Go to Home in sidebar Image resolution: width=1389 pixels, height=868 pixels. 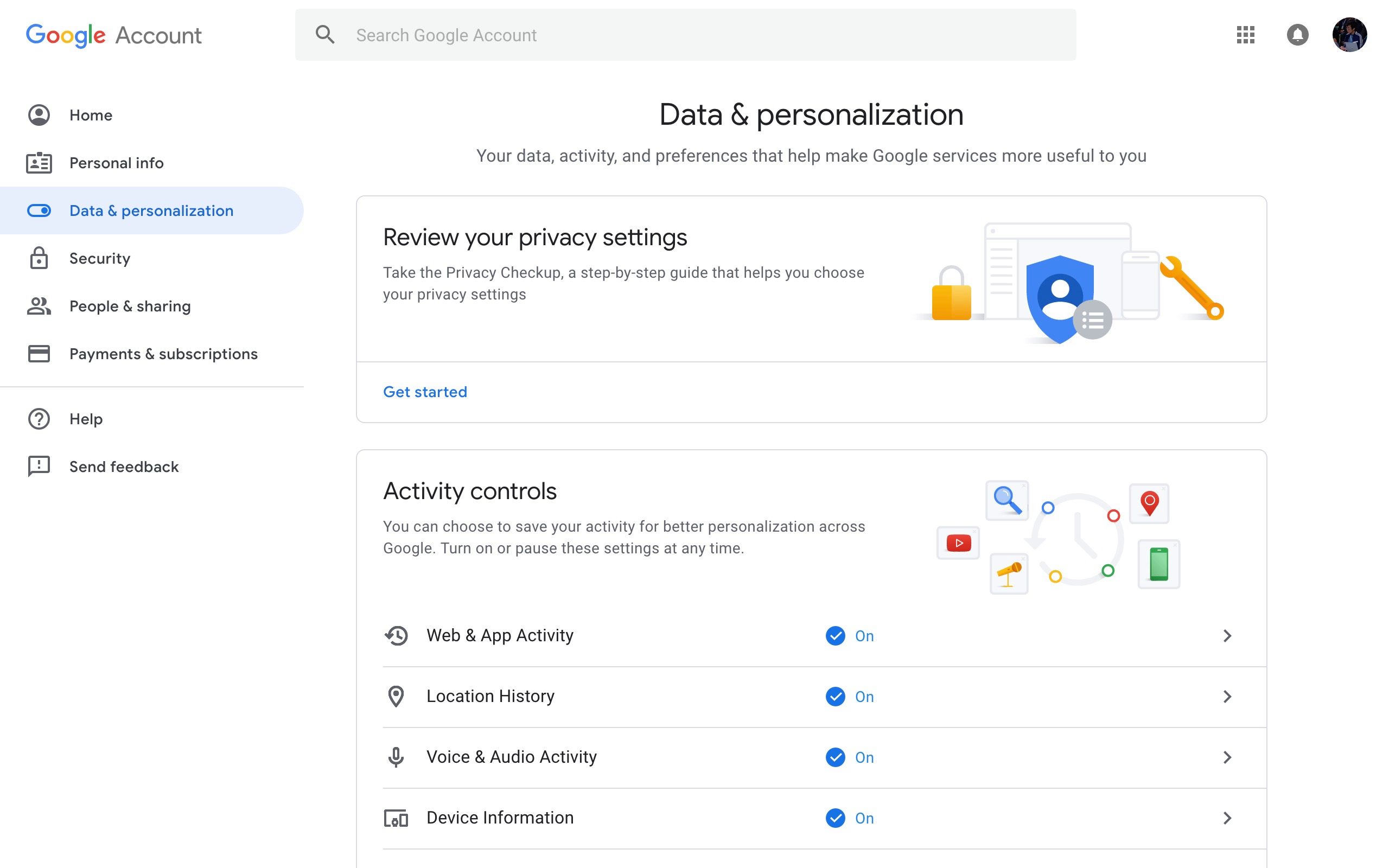151,115
